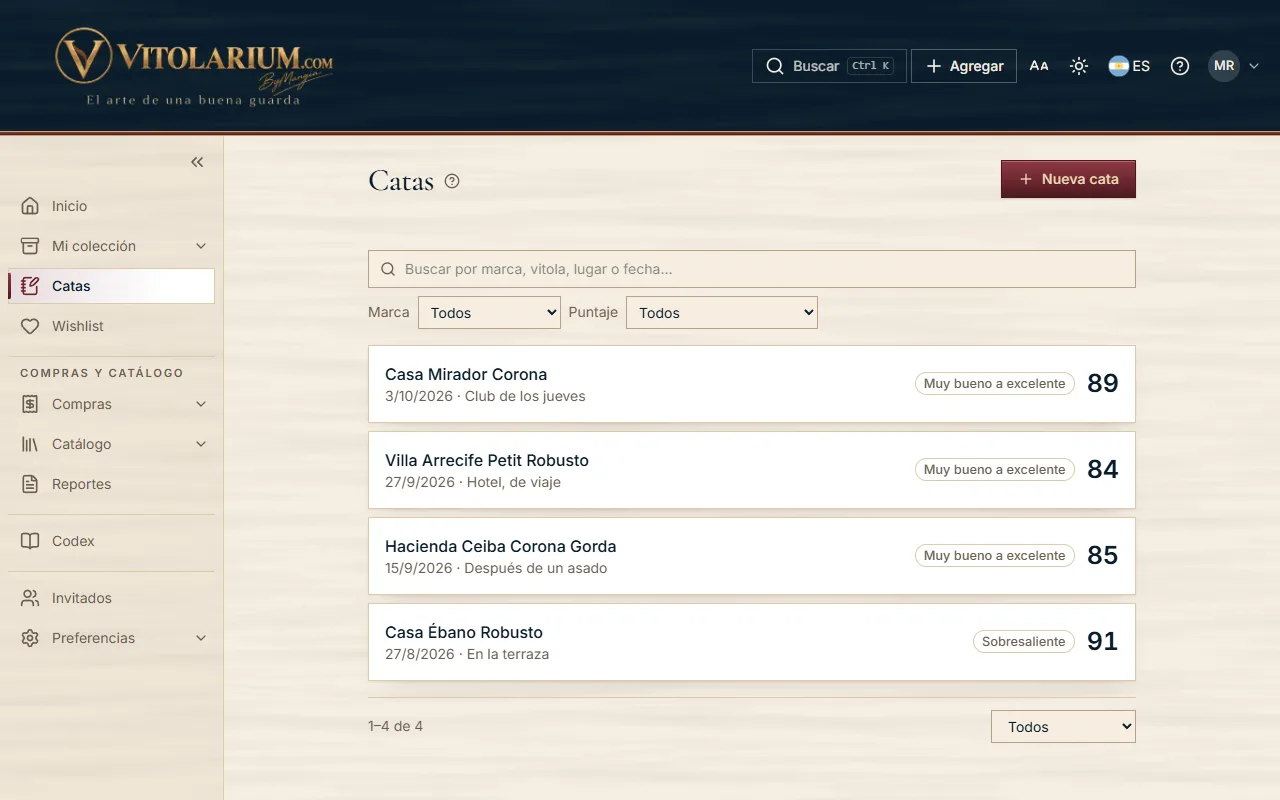Toggle the light/dark theme sun icon
The width and height of the screenshot is (1280, 800).
1079,66
